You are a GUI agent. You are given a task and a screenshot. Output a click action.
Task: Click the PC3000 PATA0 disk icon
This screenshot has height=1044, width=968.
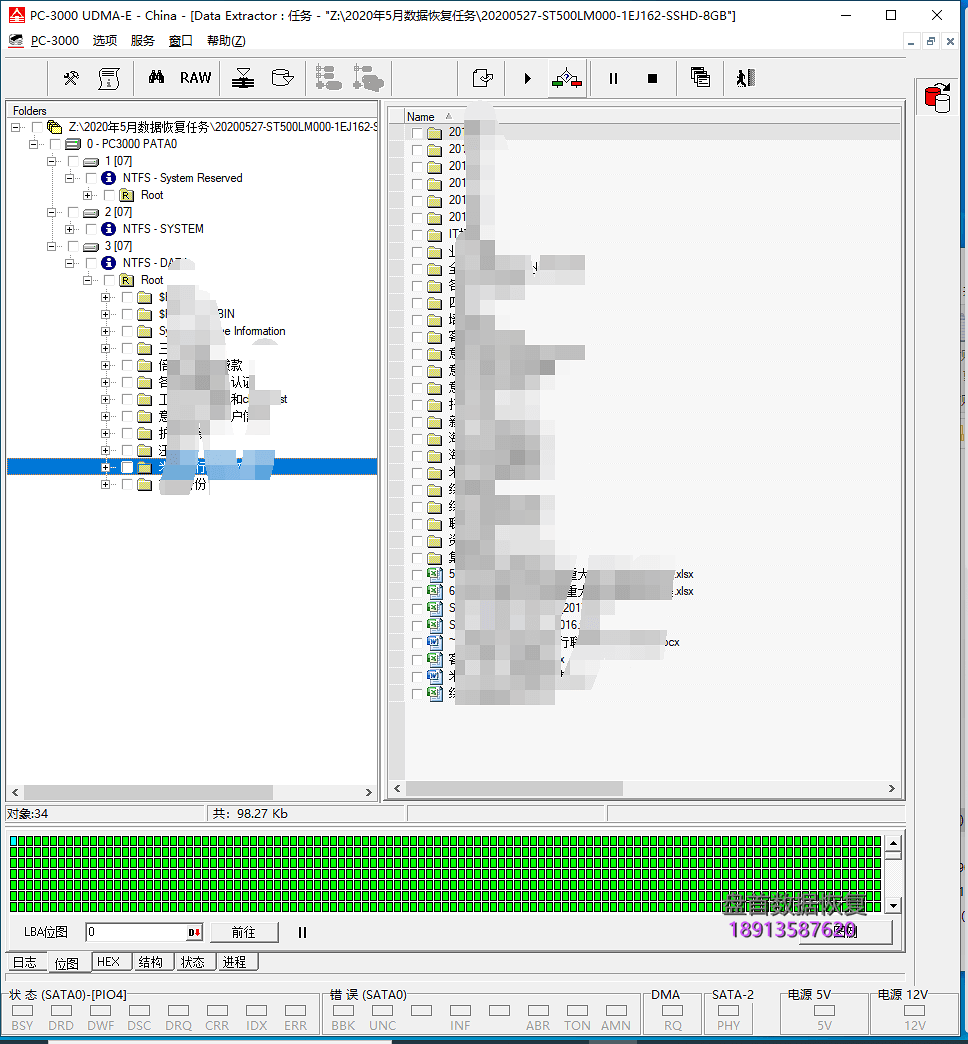click(x=73, y=144)
